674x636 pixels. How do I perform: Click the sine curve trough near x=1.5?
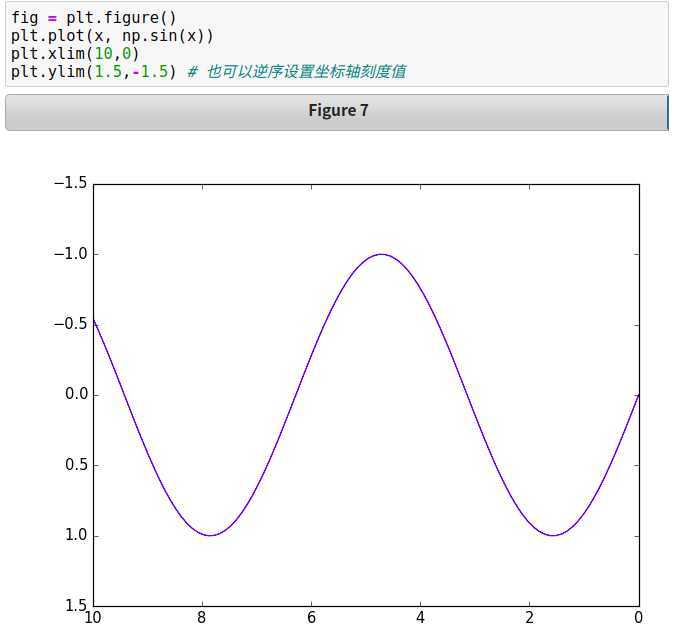(x=553, y=535)
